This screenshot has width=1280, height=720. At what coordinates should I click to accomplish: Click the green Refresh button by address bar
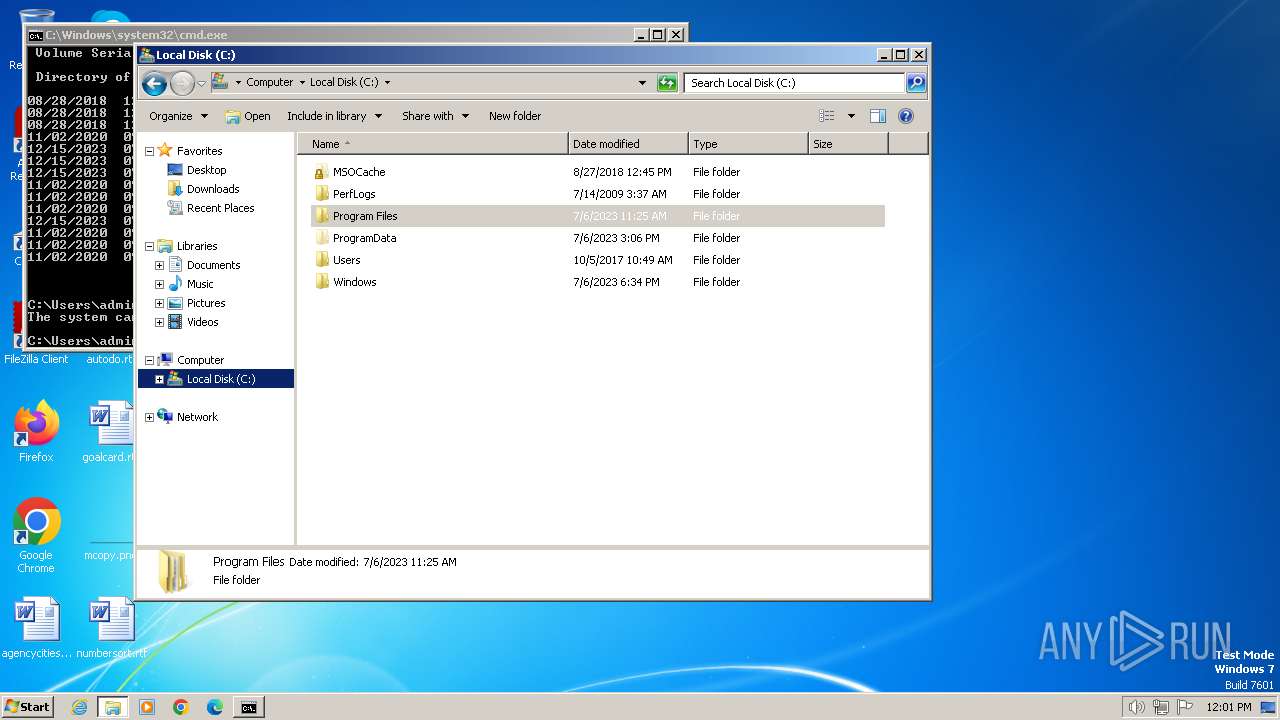pyautogui.click(x=667, y=83)
